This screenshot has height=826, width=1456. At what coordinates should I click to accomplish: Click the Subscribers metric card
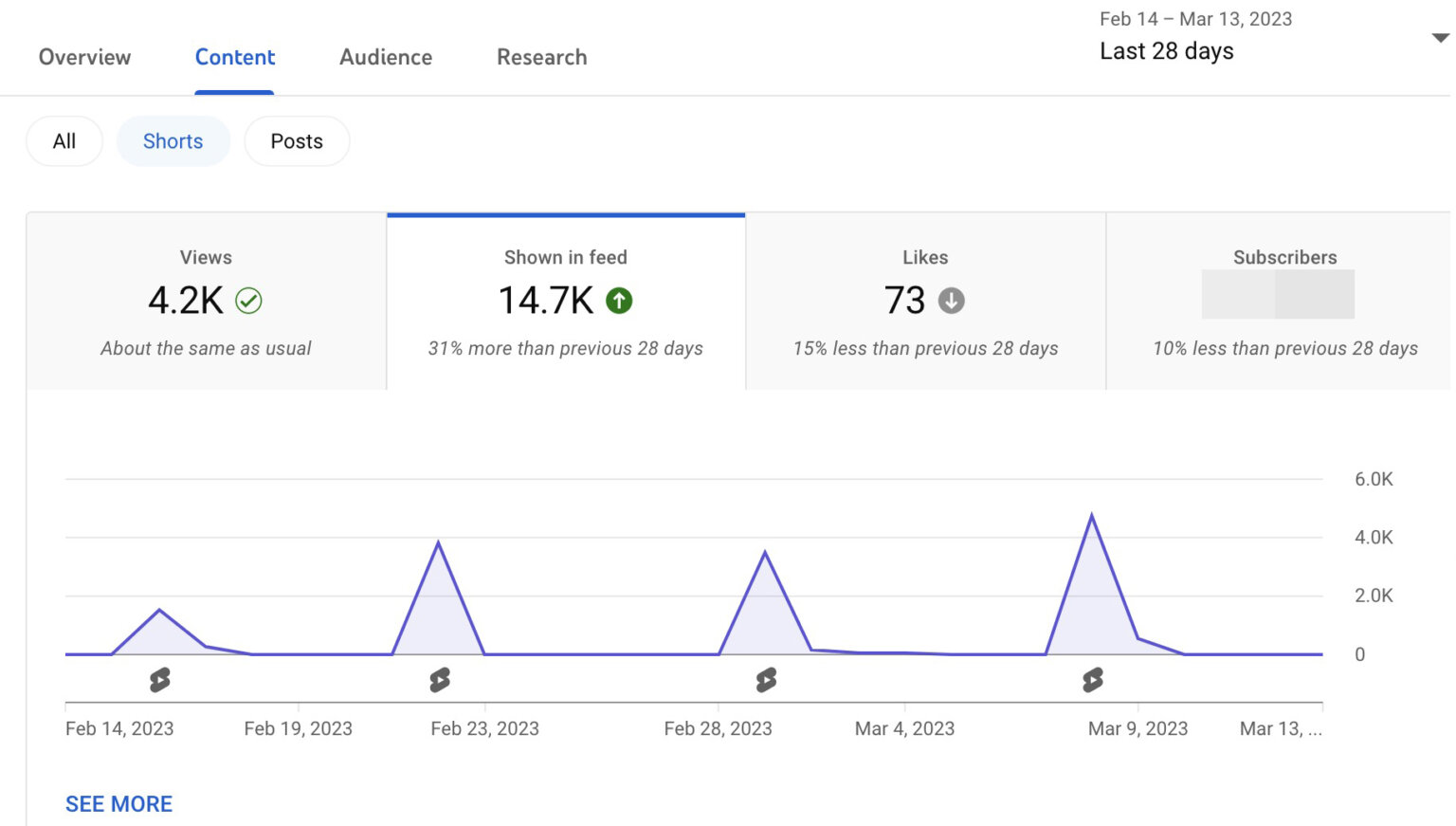point(1284,301)
